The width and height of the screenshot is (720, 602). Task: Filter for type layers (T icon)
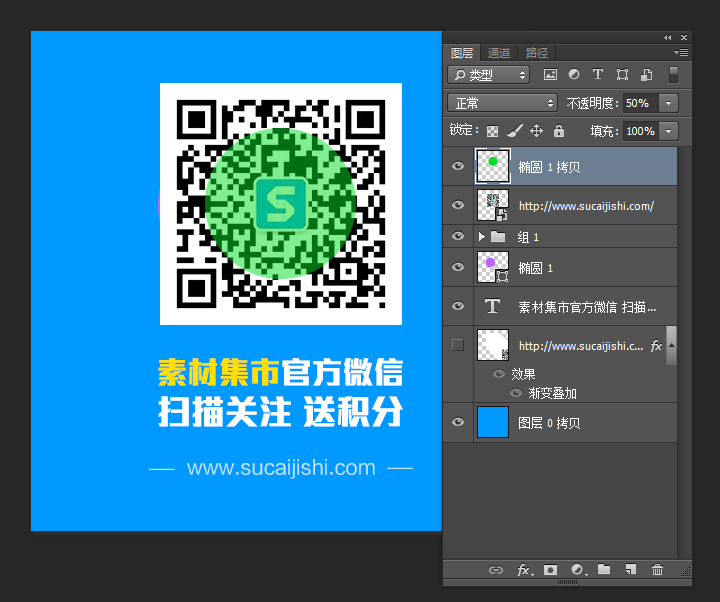(598, 74)
